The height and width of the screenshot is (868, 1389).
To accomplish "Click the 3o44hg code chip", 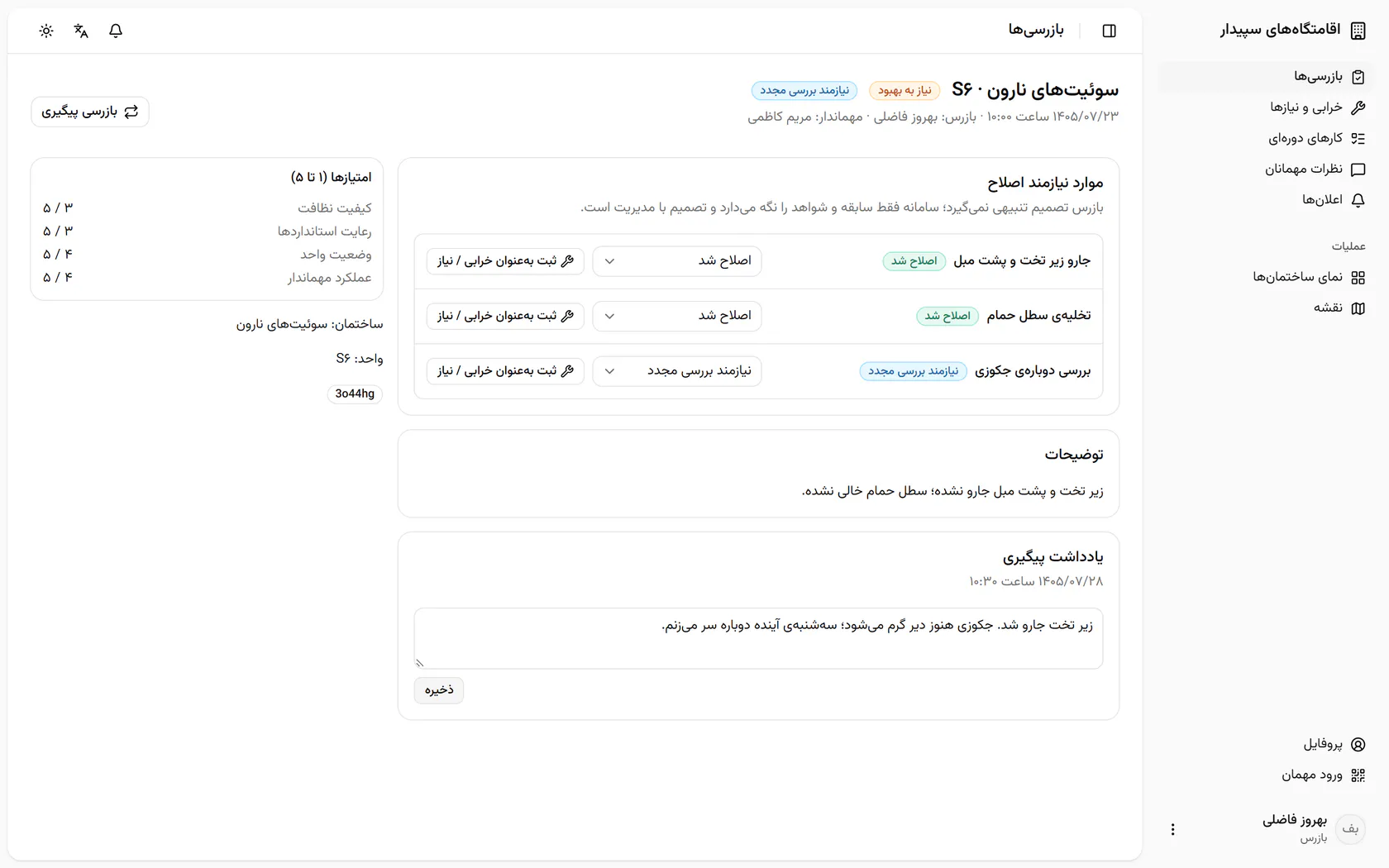I will 355,394.
